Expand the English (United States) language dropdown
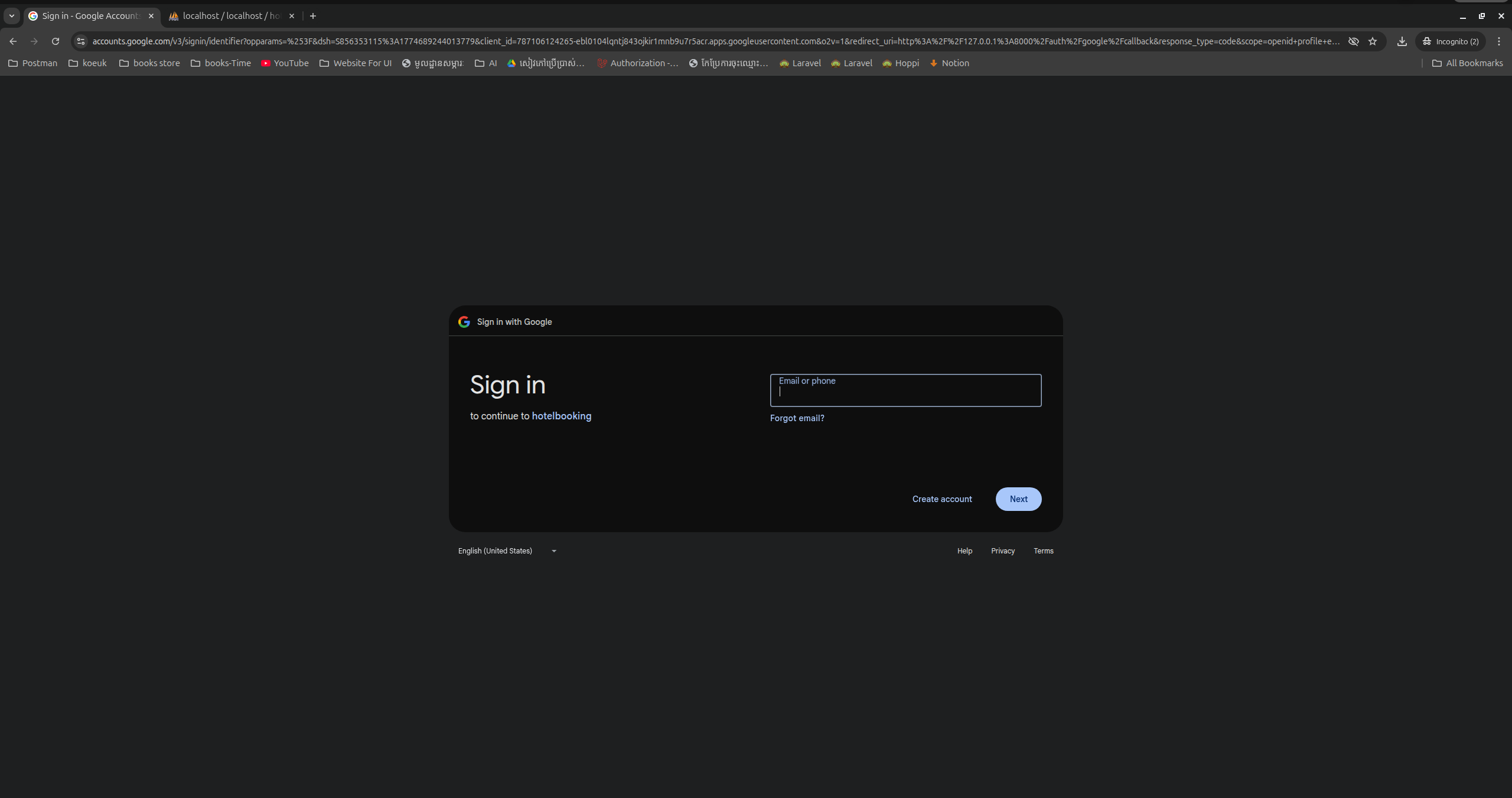 click(x=507, y=551)
